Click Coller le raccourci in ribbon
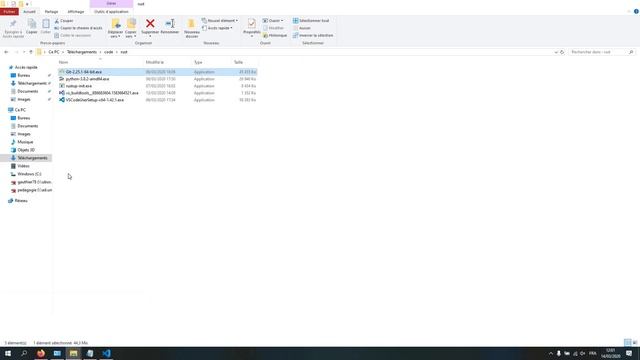Image resolution: width=640 pixels, height=360 pixels. coord(73,36)
